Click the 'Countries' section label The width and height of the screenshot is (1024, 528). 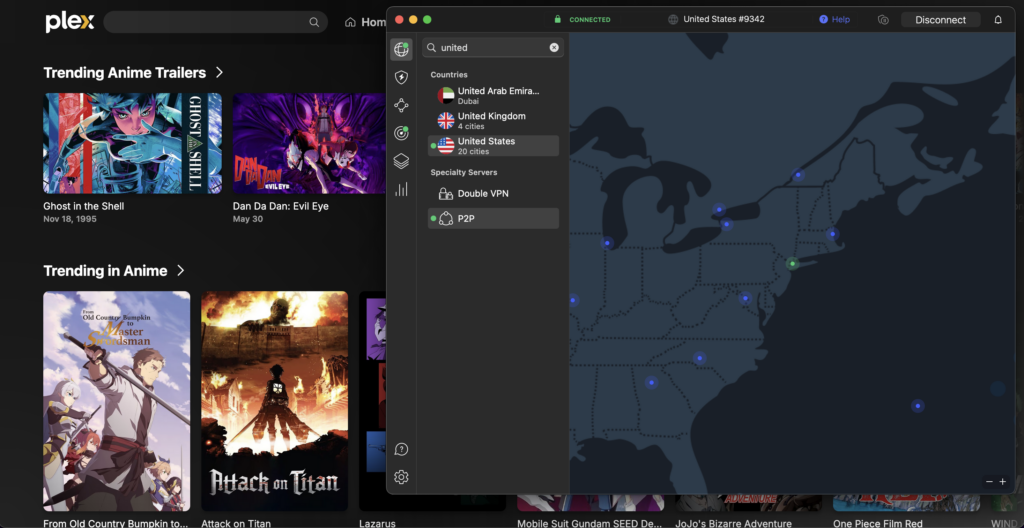coord(449,74)
